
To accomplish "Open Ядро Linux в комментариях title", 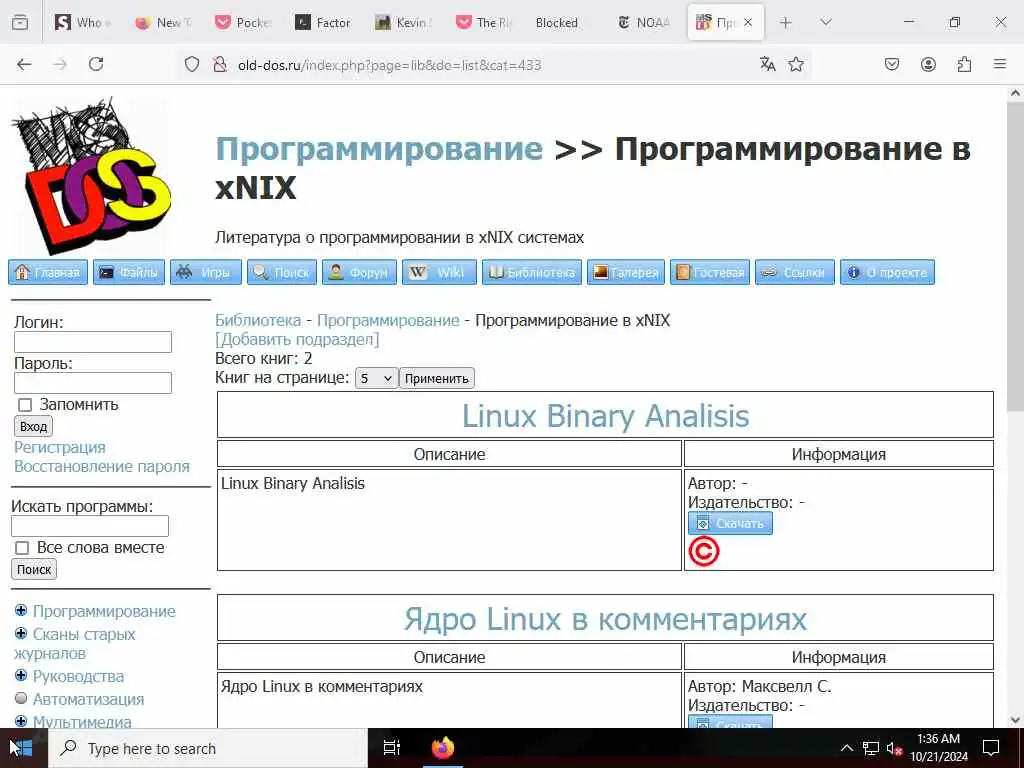I will [x=605, y=619].
